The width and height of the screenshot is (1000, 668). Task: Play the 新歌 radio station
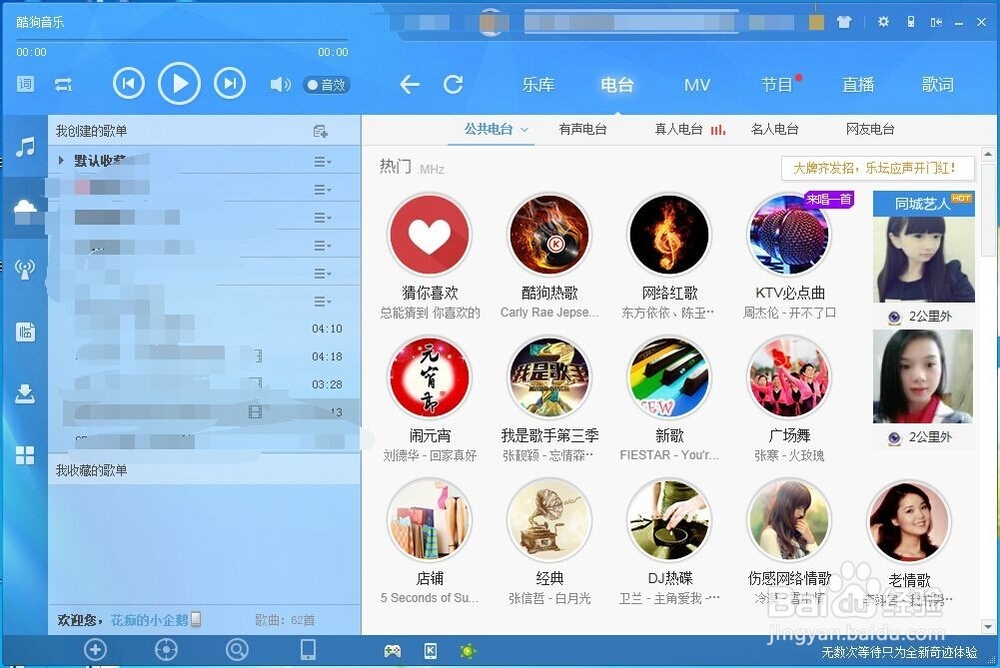click(669, 378)
